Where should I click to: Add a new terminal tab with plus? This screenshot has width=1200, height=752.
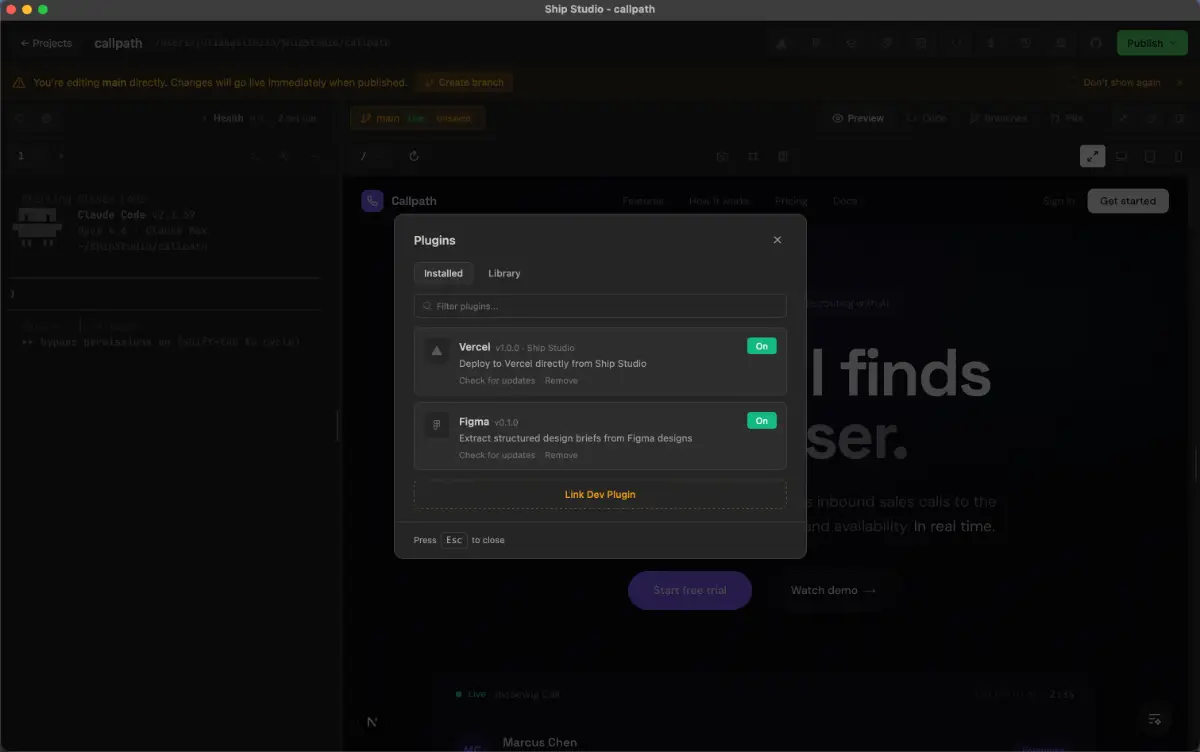(x=60, y=156)
